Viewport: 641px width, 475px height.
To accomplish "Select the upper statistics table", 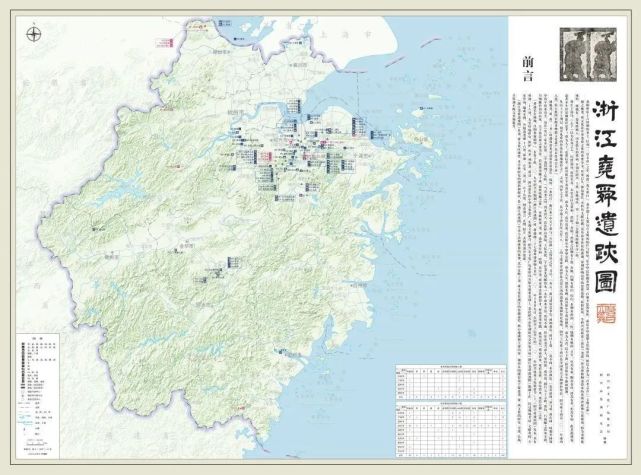I will tap(450, 382).
